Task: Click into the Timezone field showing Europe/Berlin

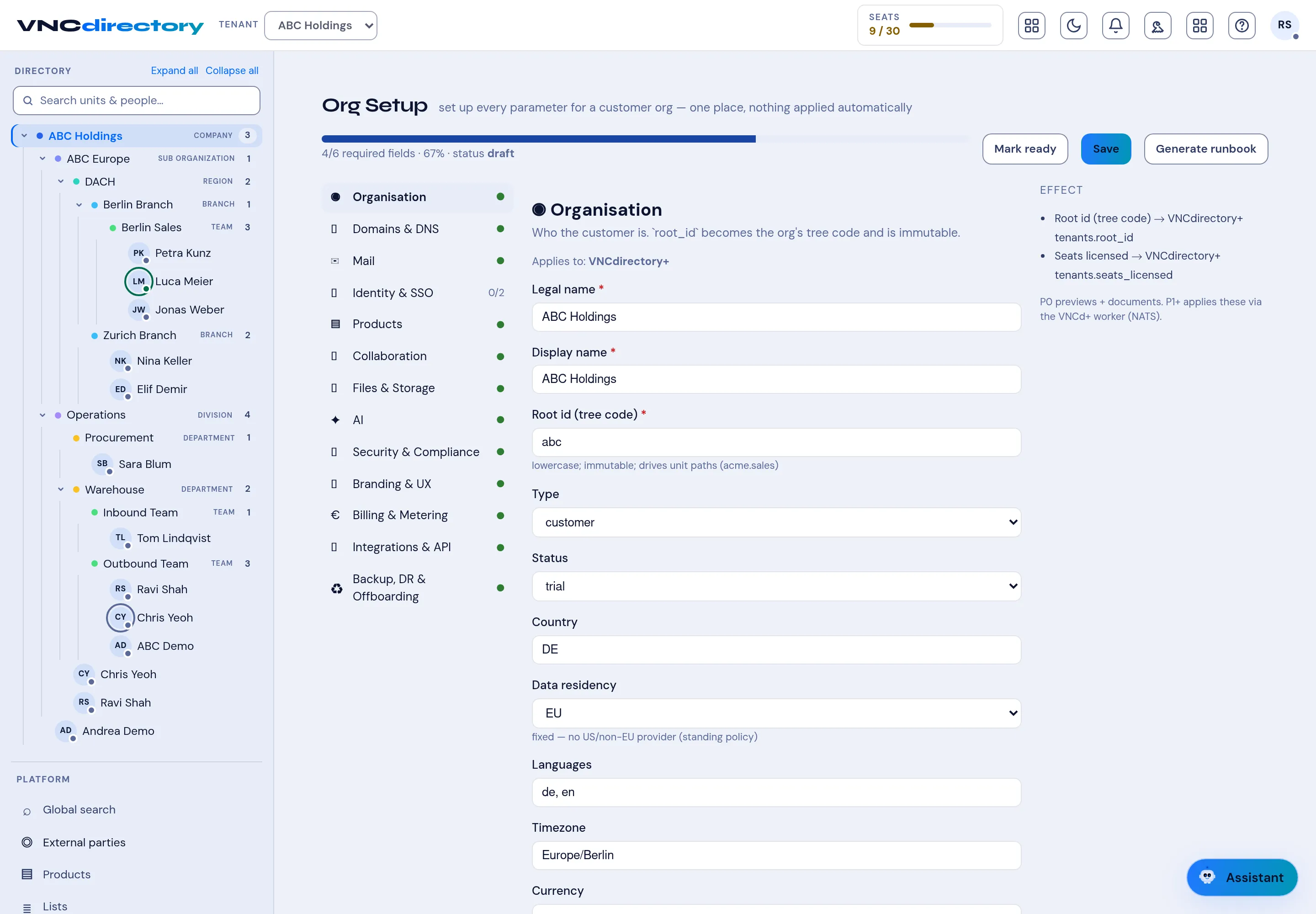Action: click(776, 855)
